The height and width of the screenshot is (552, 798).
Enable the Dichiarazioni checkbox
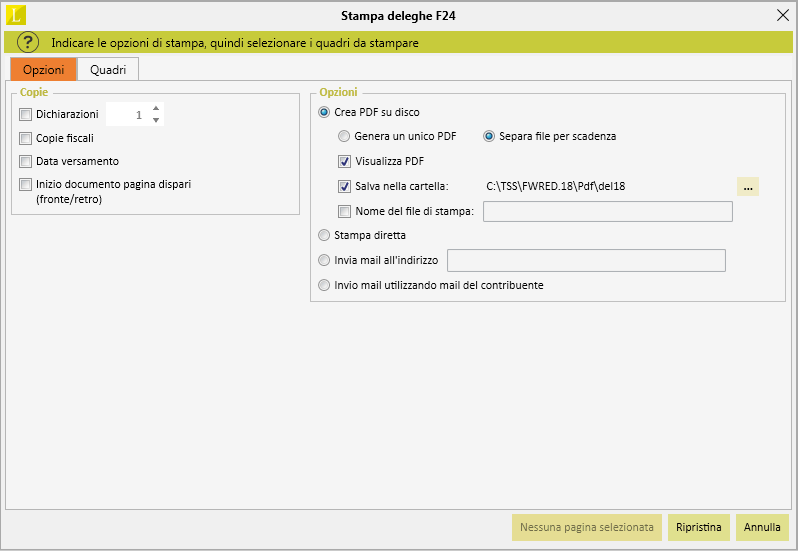click(x=25, y=114)
